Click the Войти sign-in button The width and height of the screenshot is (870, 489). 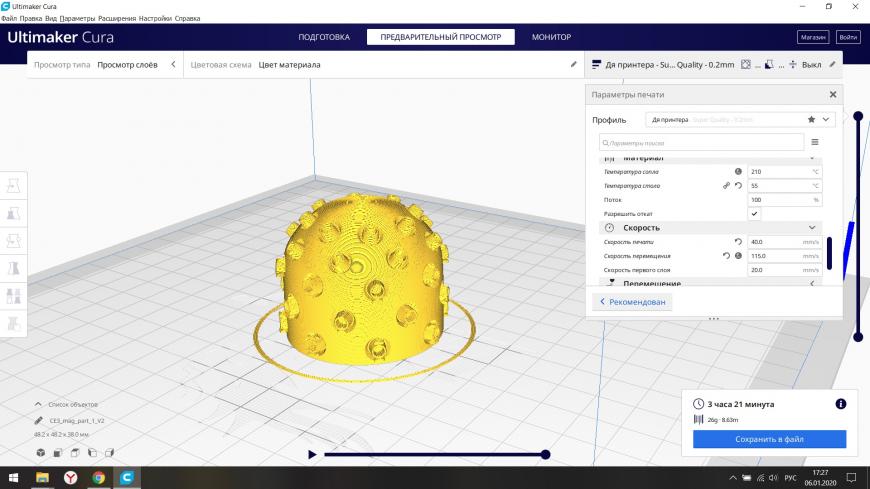(x=848, y=37)
